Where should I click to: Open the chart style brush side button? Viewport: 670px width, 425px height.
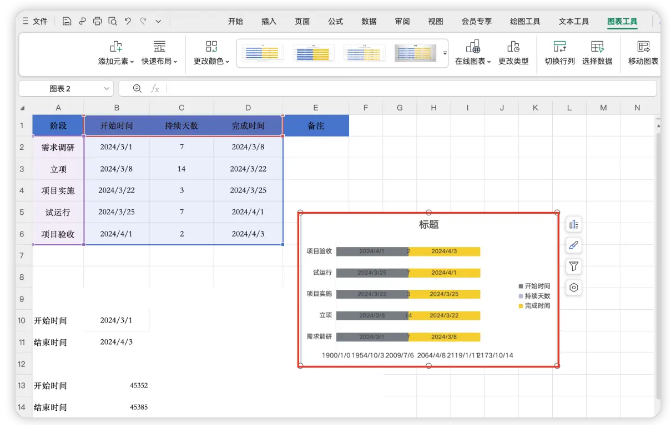pos(573,245)
